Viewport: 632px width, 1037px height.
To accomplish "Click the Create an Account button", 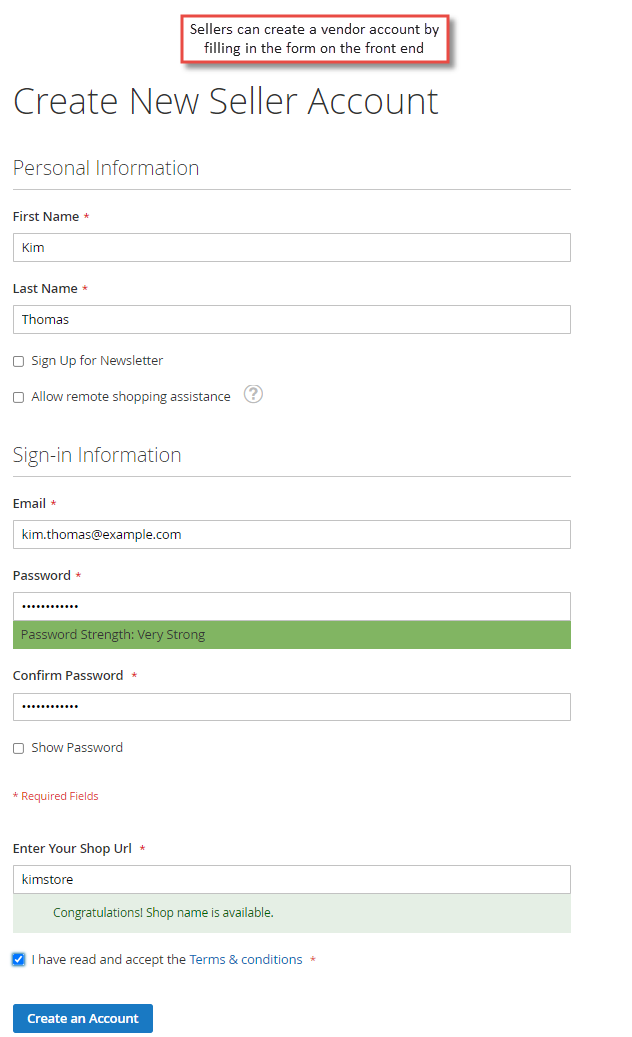I will (83, 1018).
